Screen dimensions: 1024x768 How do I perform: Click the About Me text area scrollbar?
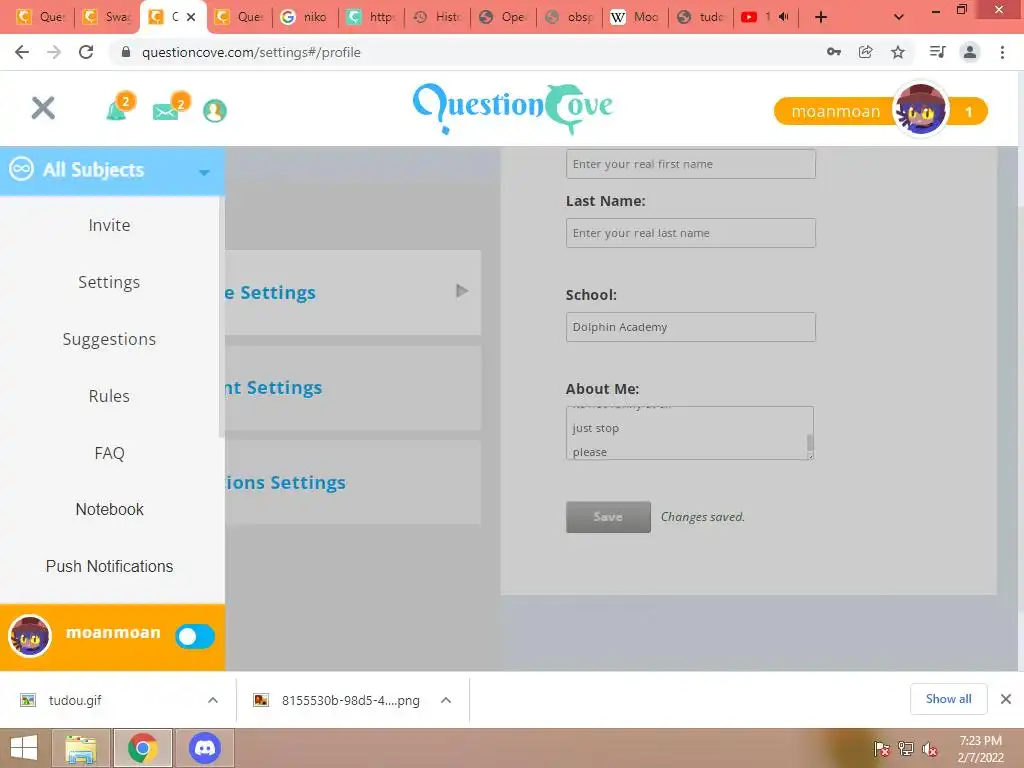[810, 443]
